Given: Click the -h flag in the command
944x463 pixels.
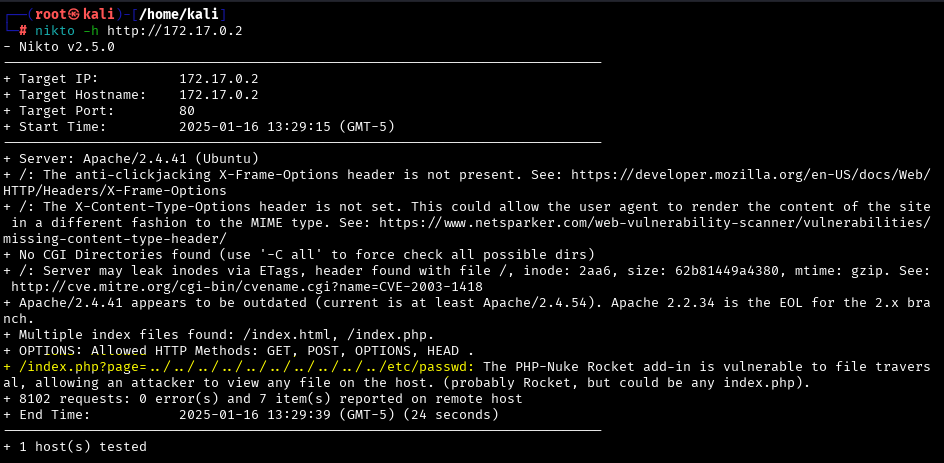Looking at the screenshot, I should (91, 30).
